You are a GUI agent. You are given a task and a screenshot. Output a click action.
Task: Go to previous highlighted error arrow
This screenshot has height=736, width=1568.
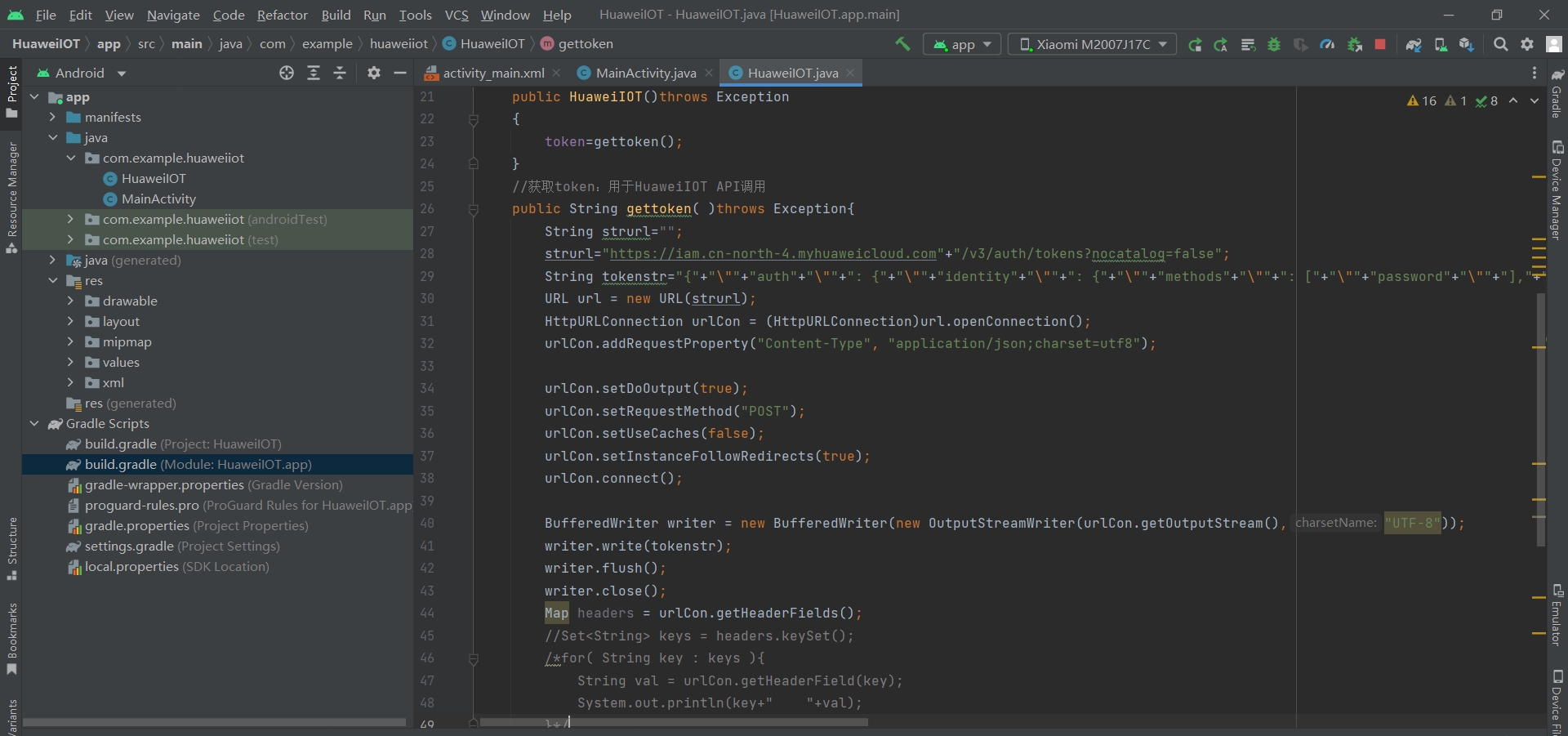1513,100
